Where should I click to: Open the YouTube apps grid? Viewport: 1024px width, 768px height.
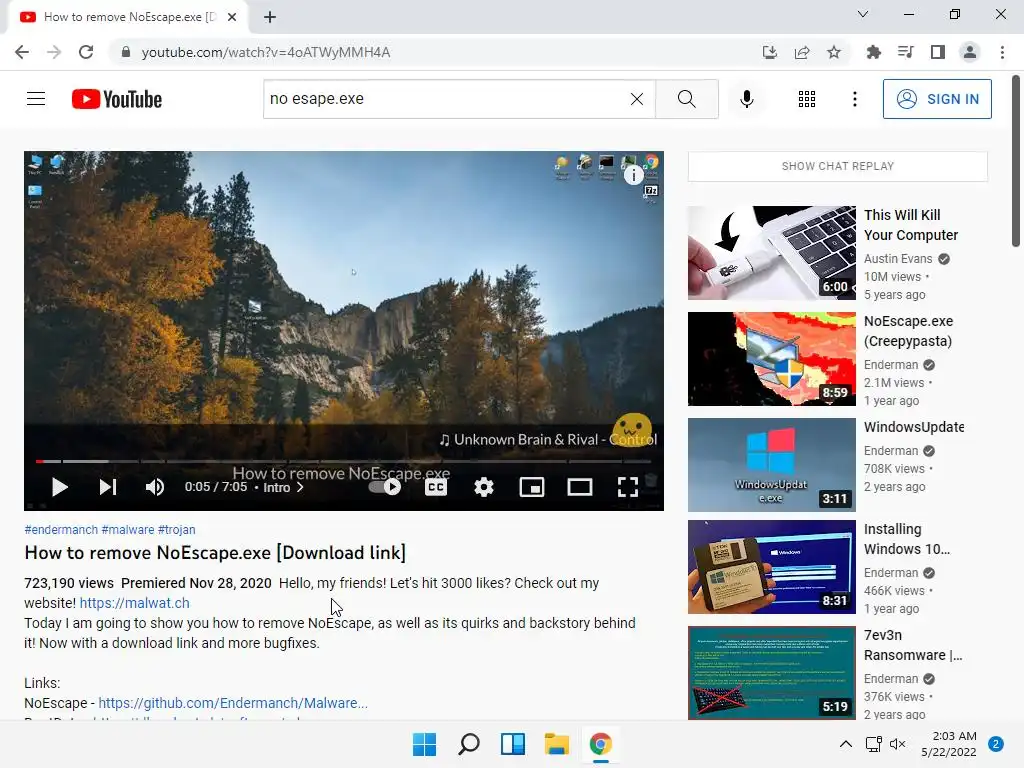pos(807,99)
